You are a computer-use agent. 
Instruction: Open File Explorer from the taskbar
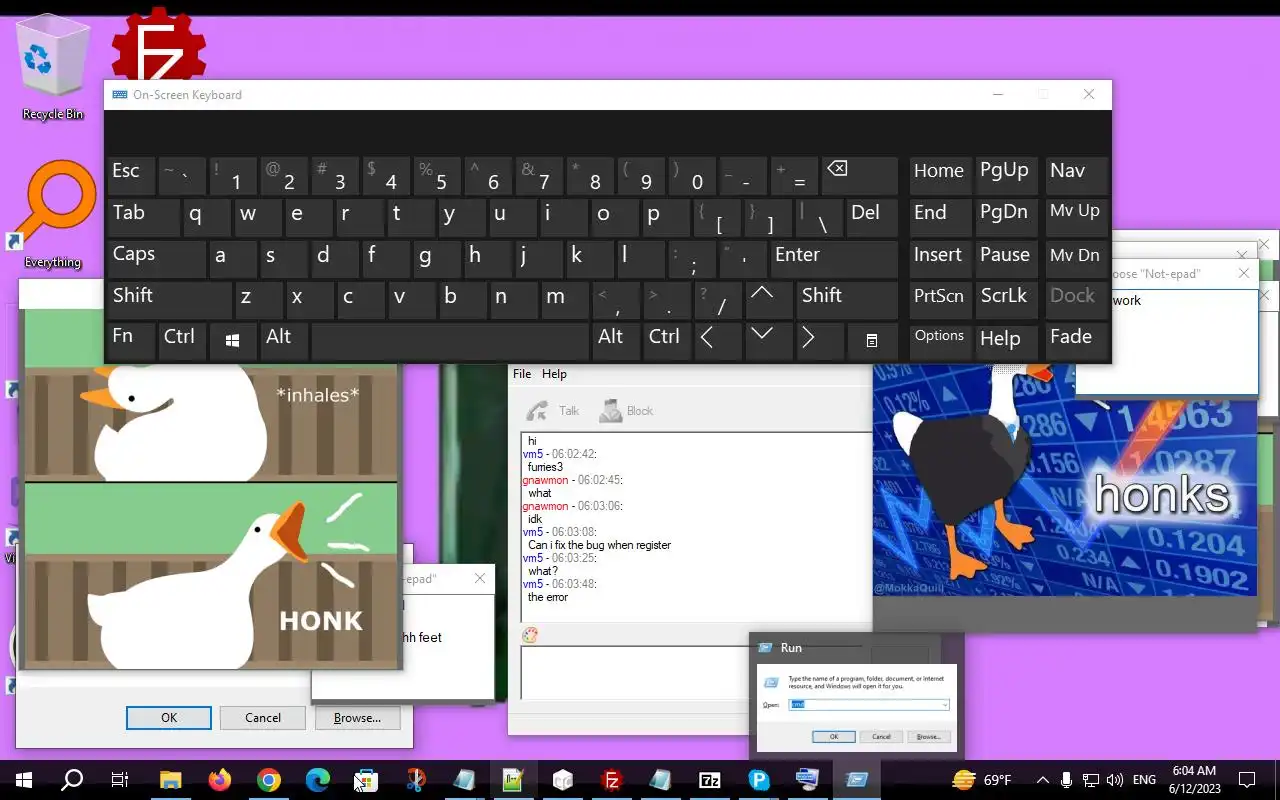170,780
